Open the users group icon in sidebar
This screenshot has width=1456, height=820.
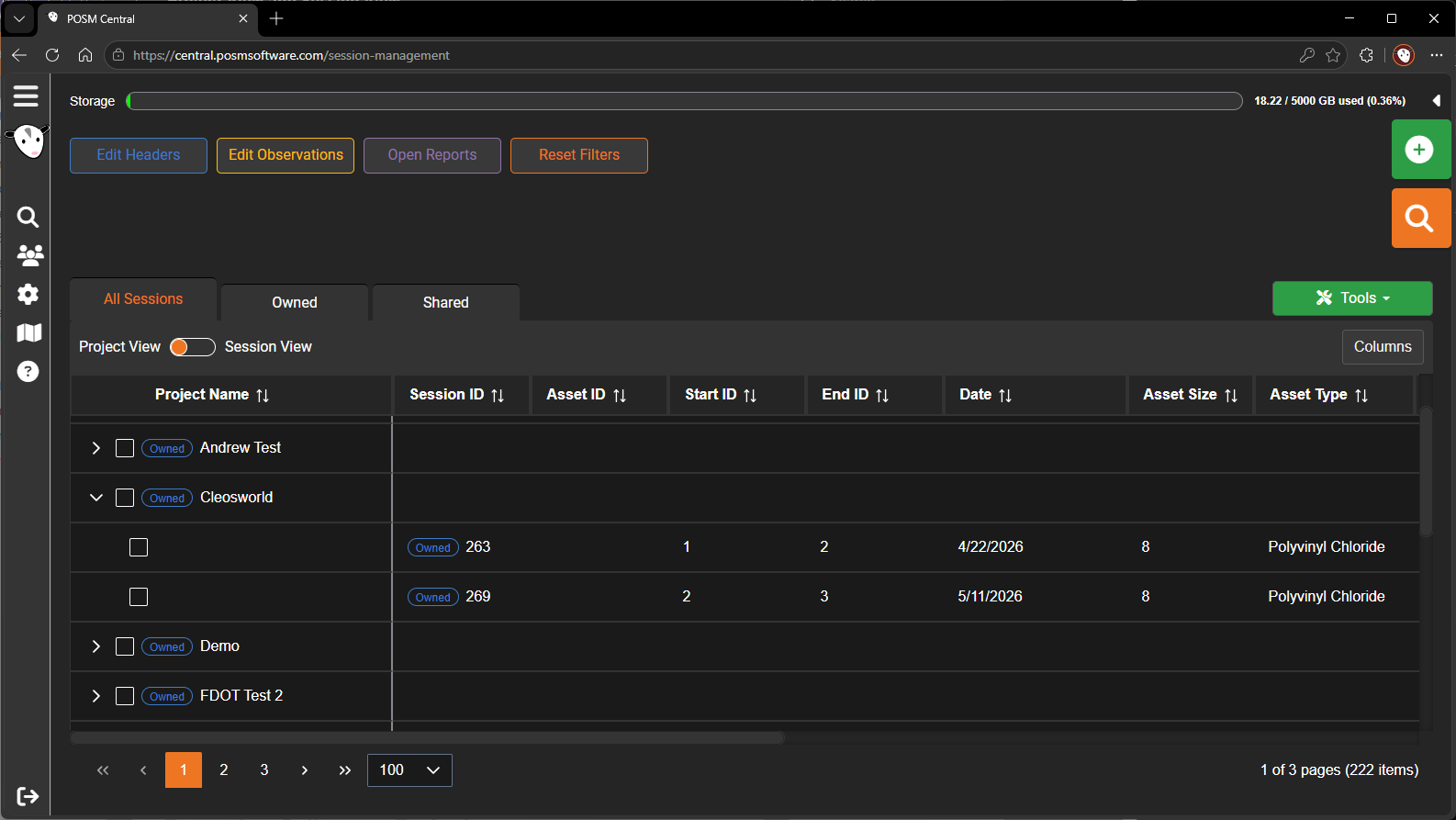[29, 255]
